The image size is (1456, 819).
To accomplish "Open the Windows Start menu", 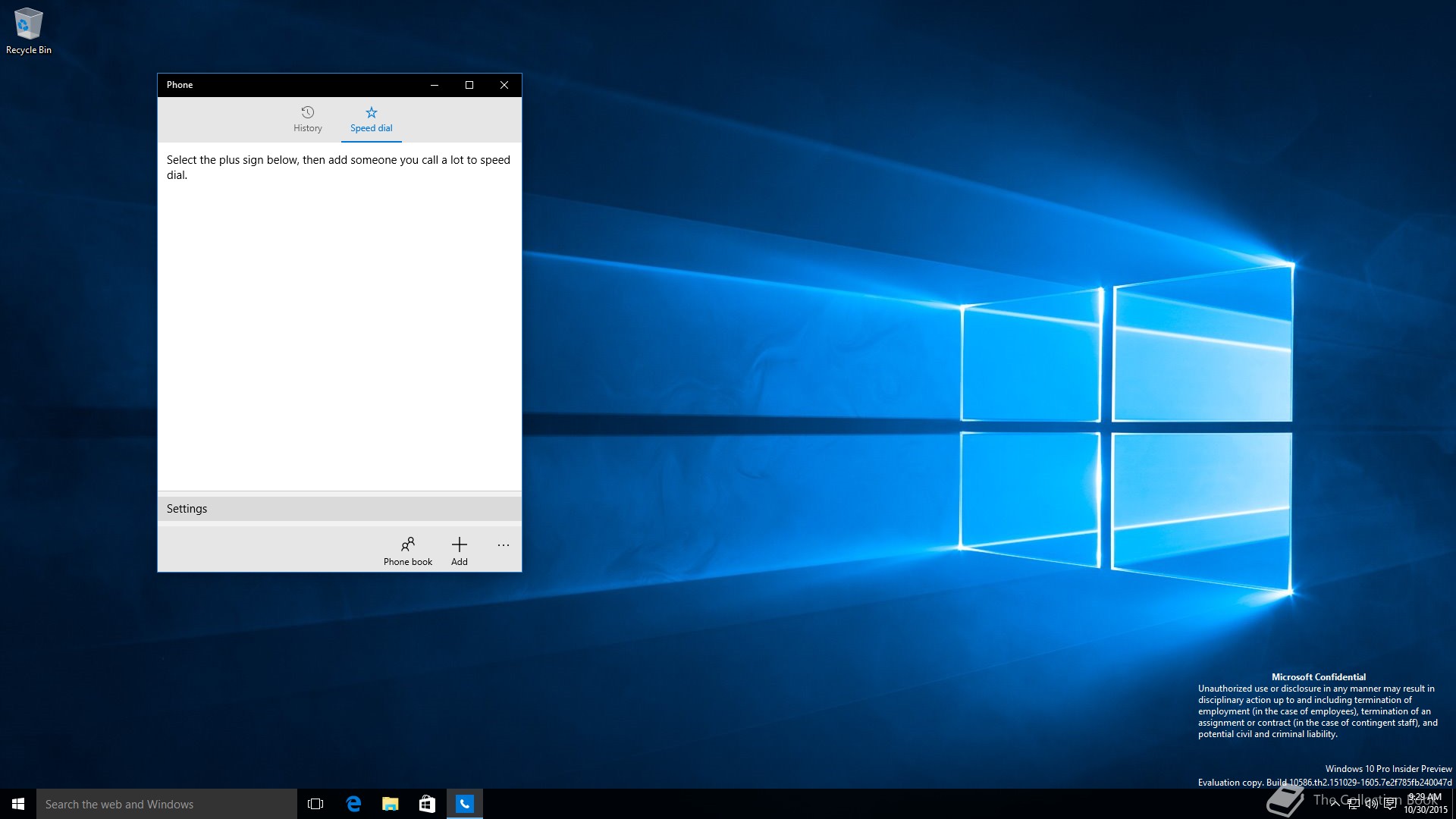I will click(18, 804).
